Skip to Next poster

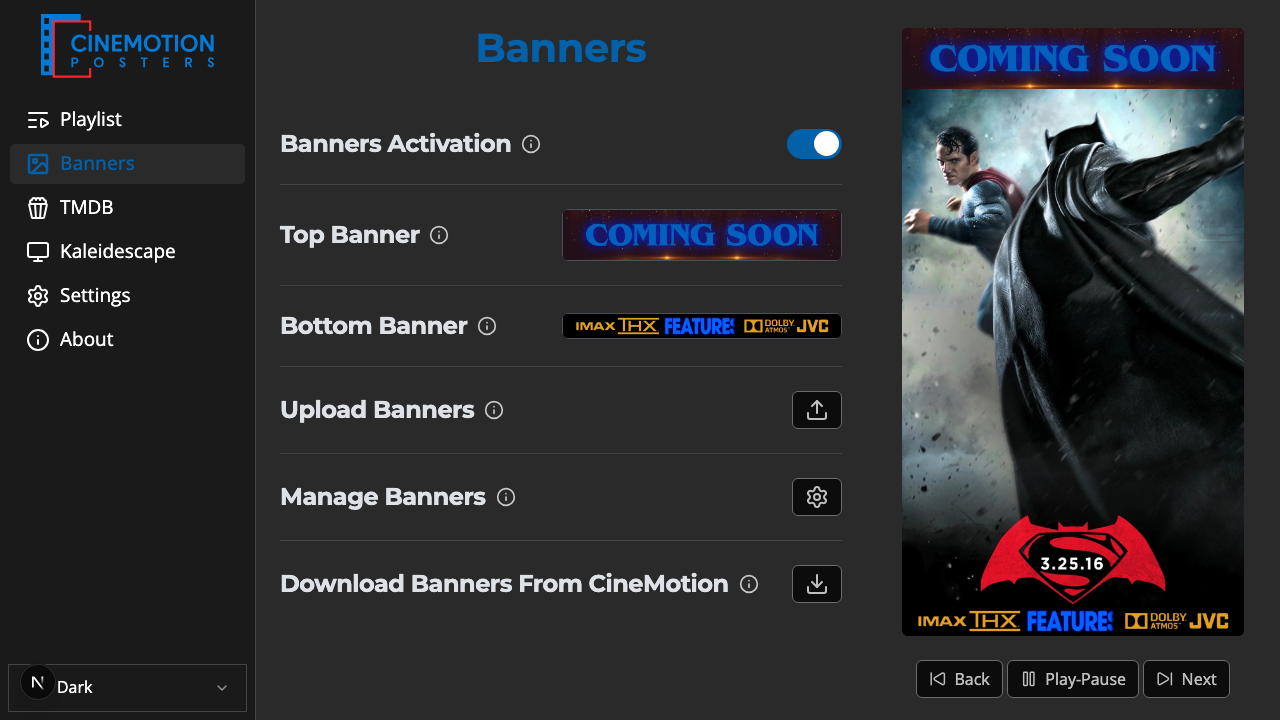pos(1186,679)
